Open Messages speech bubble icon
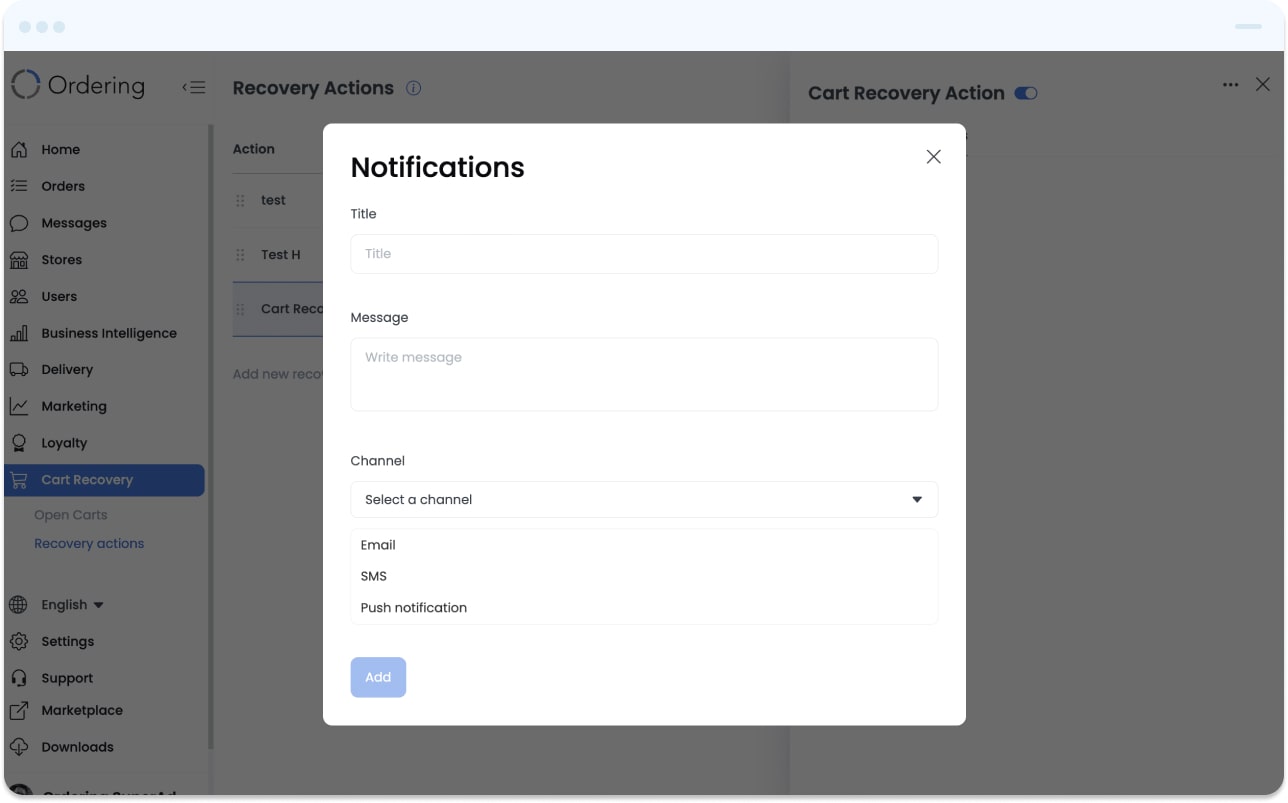 [18, 223]
